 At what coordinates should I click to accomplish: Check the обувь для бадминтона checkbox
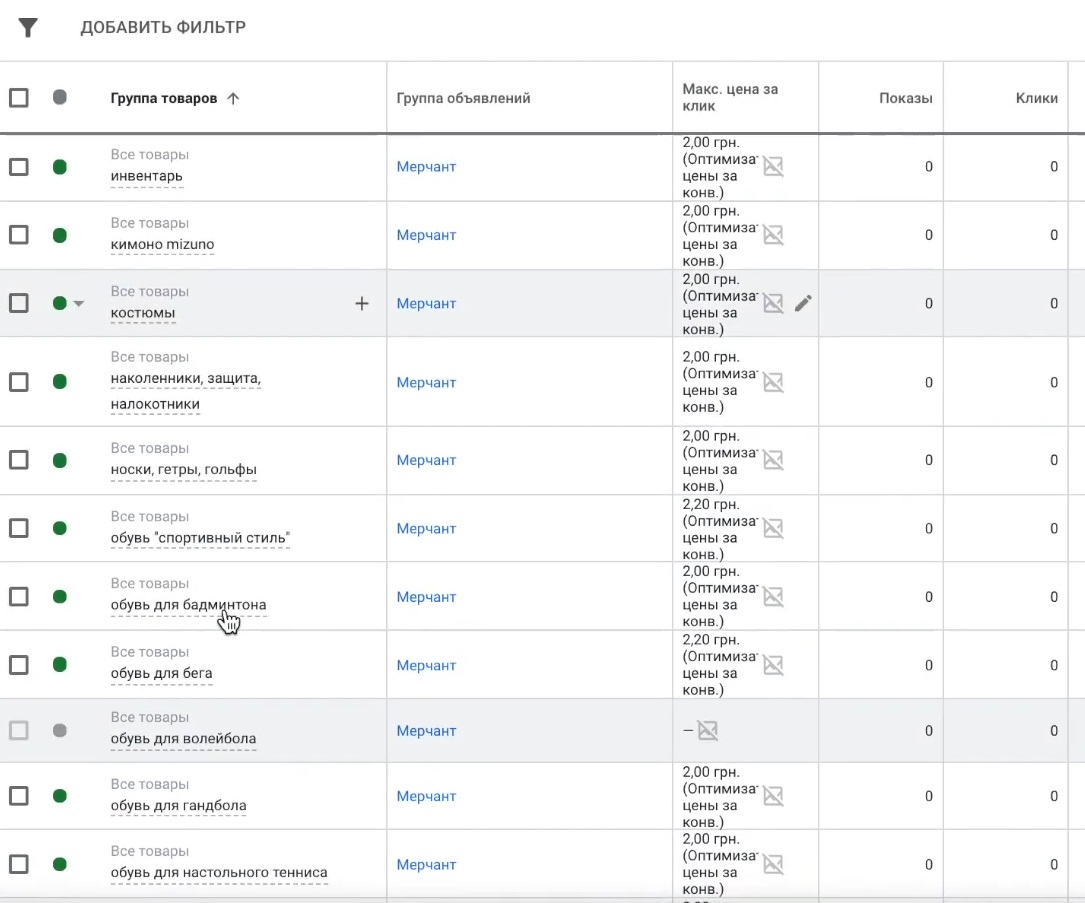click(x=19, y=596)
